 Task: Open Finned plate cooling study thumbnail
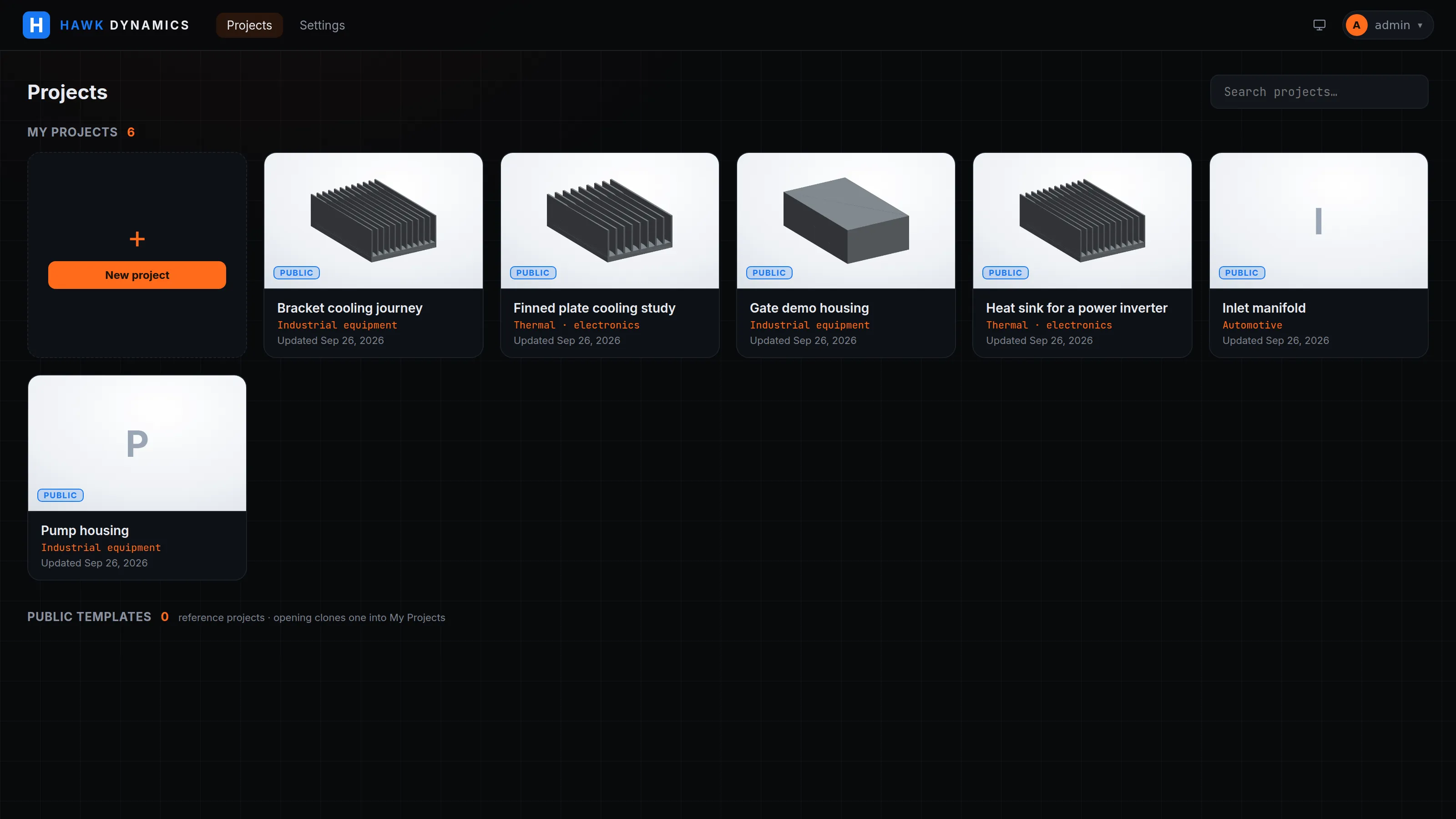tap(610, 220)
